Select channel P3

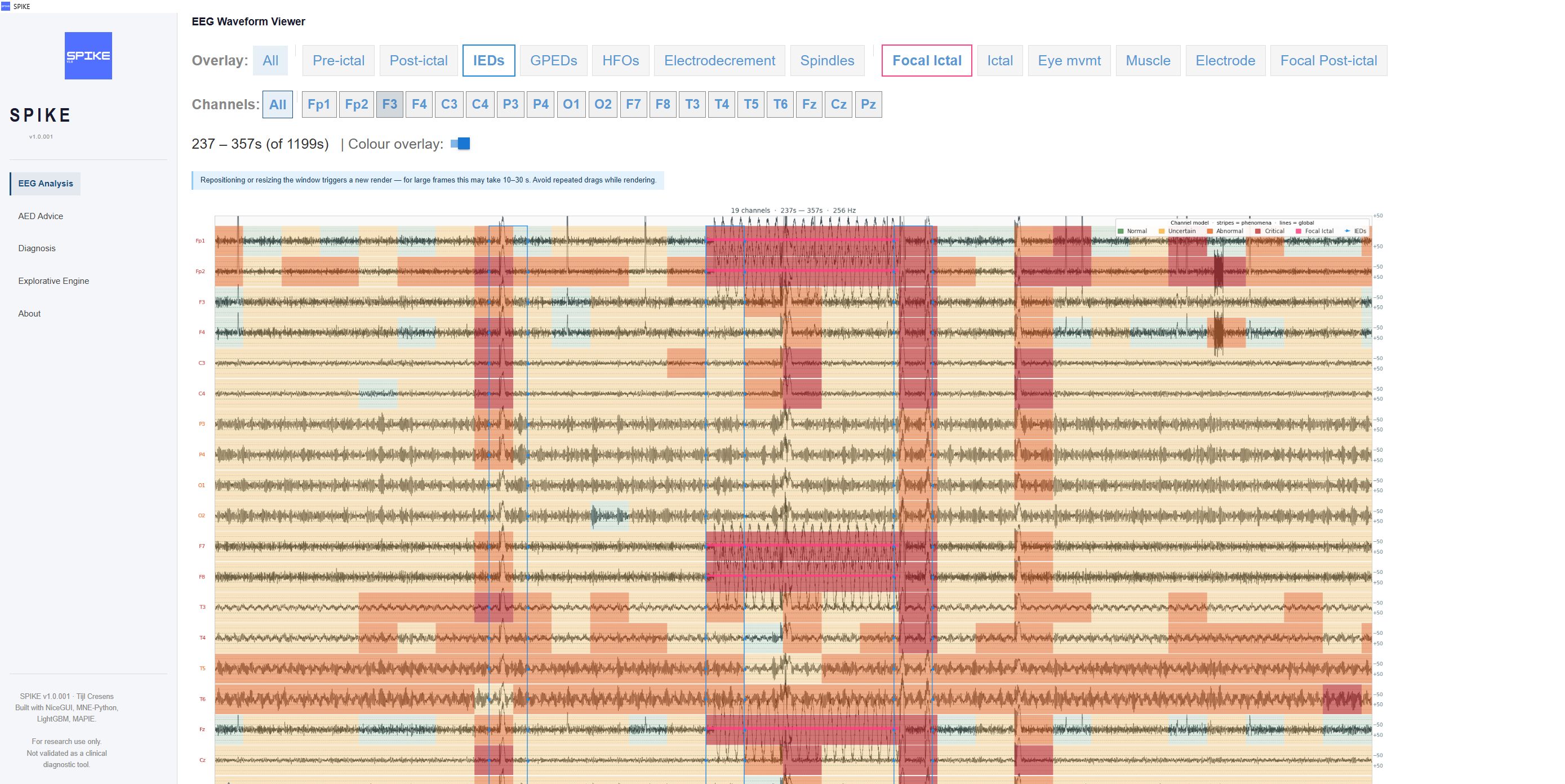[x=510, y=104]
